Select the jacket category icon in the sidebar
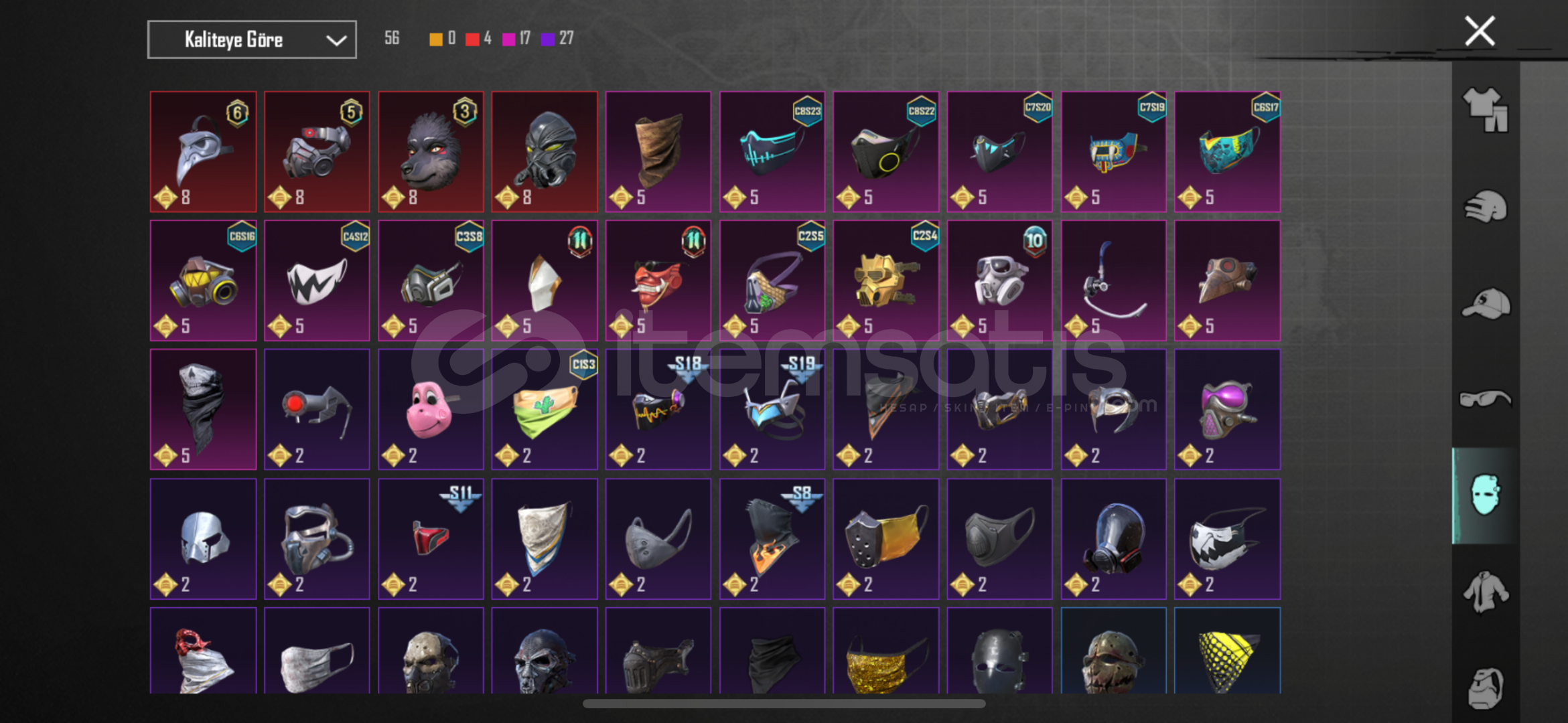The width and height of the screenshot is (1568, 723). point(1485,592)
